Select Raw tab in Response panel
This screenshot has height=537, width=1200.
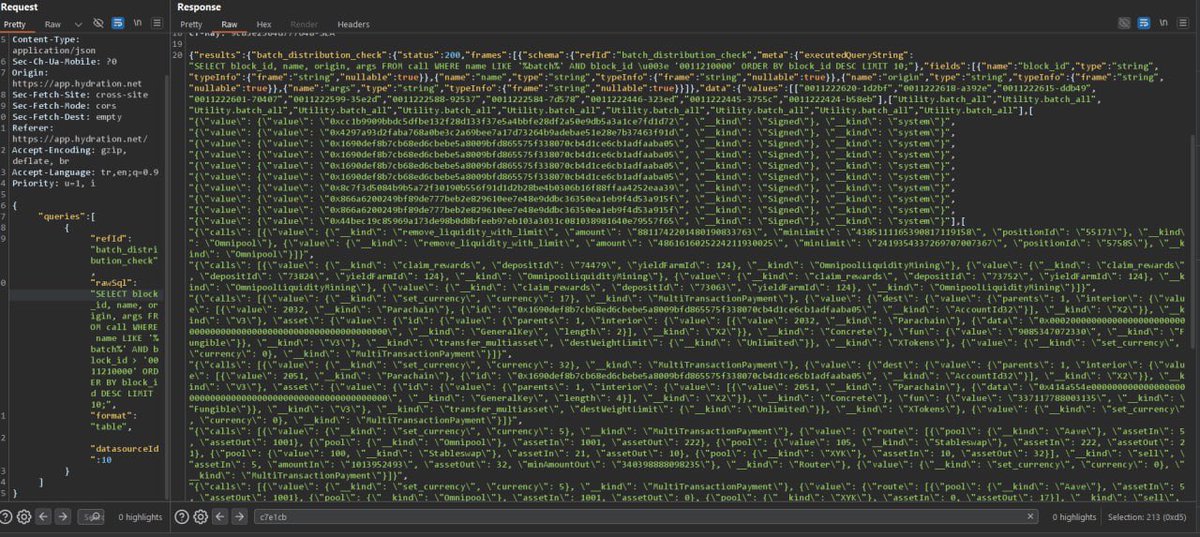click(x=229, y=24)
